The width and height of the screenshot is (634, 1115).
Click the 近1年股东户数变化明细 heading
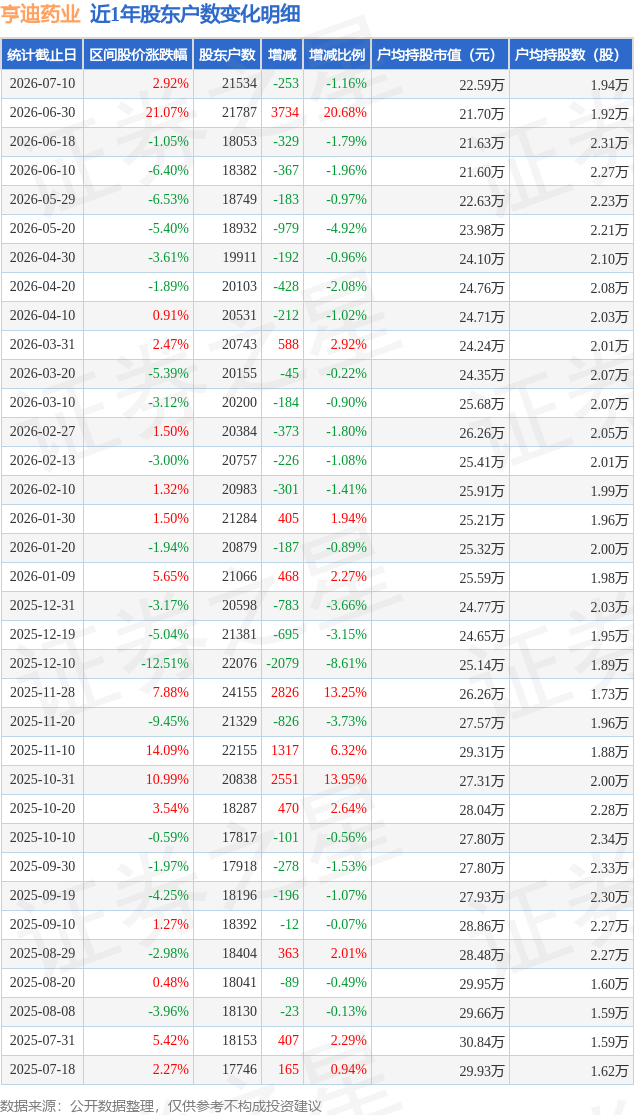pyautogui.click(x=195, y=14)
